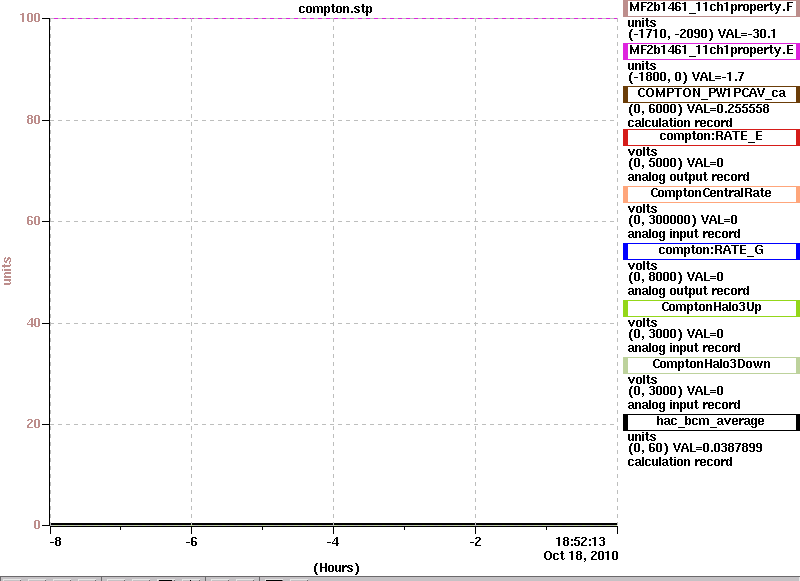
Task: Click "analog output record" under compton:RATE_E
Action: pos(688,177)
